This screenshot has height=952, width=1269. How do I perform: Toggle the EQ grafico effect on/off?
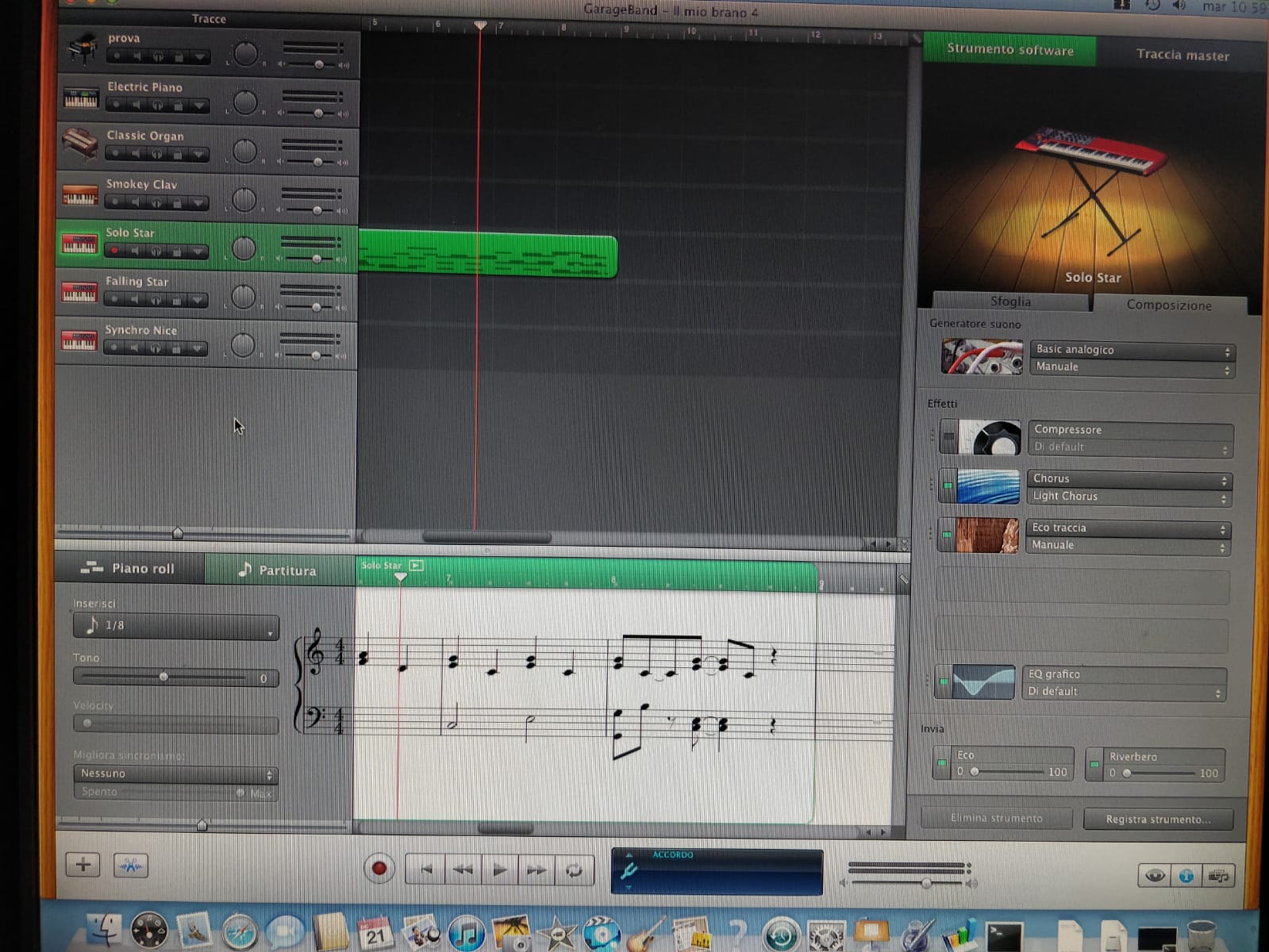[x=944, y=681]
